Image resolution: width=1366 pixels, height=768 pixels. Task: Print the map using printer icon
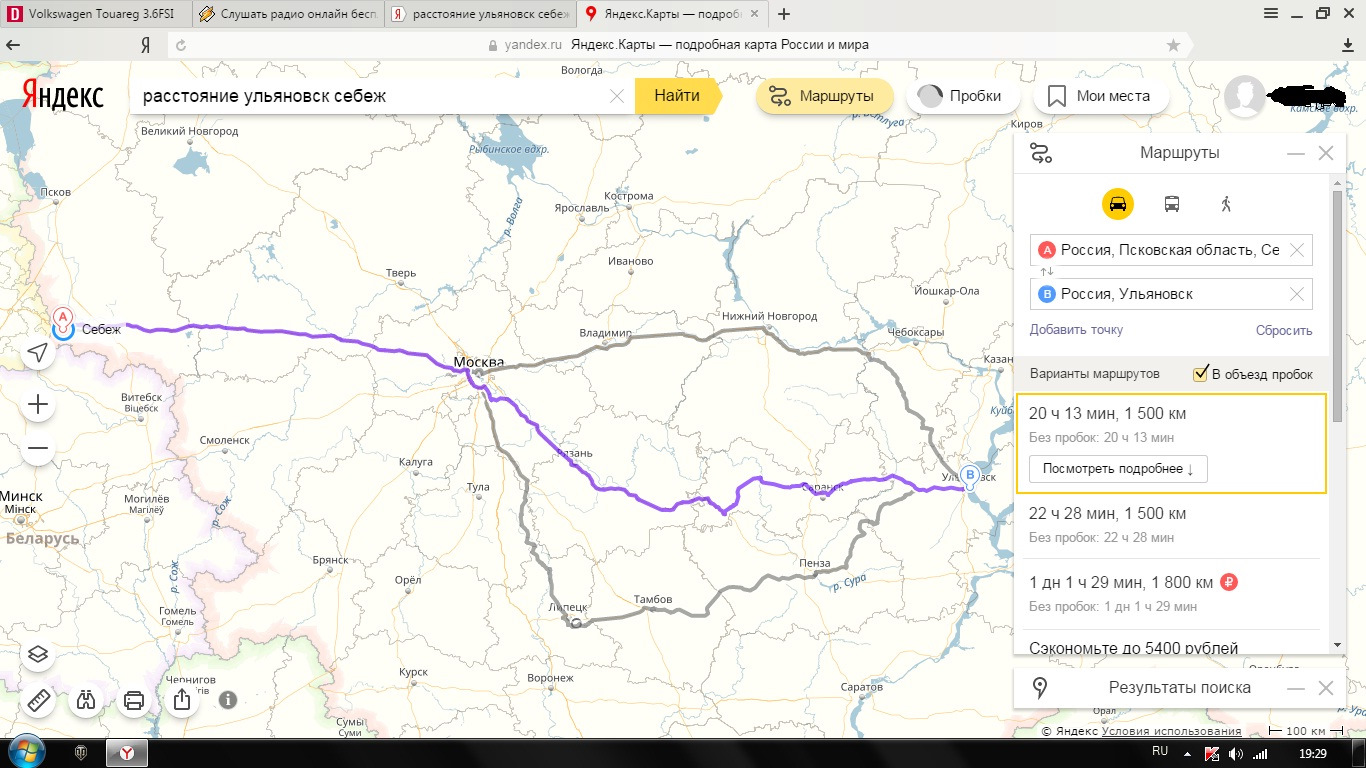coord(134,700)
